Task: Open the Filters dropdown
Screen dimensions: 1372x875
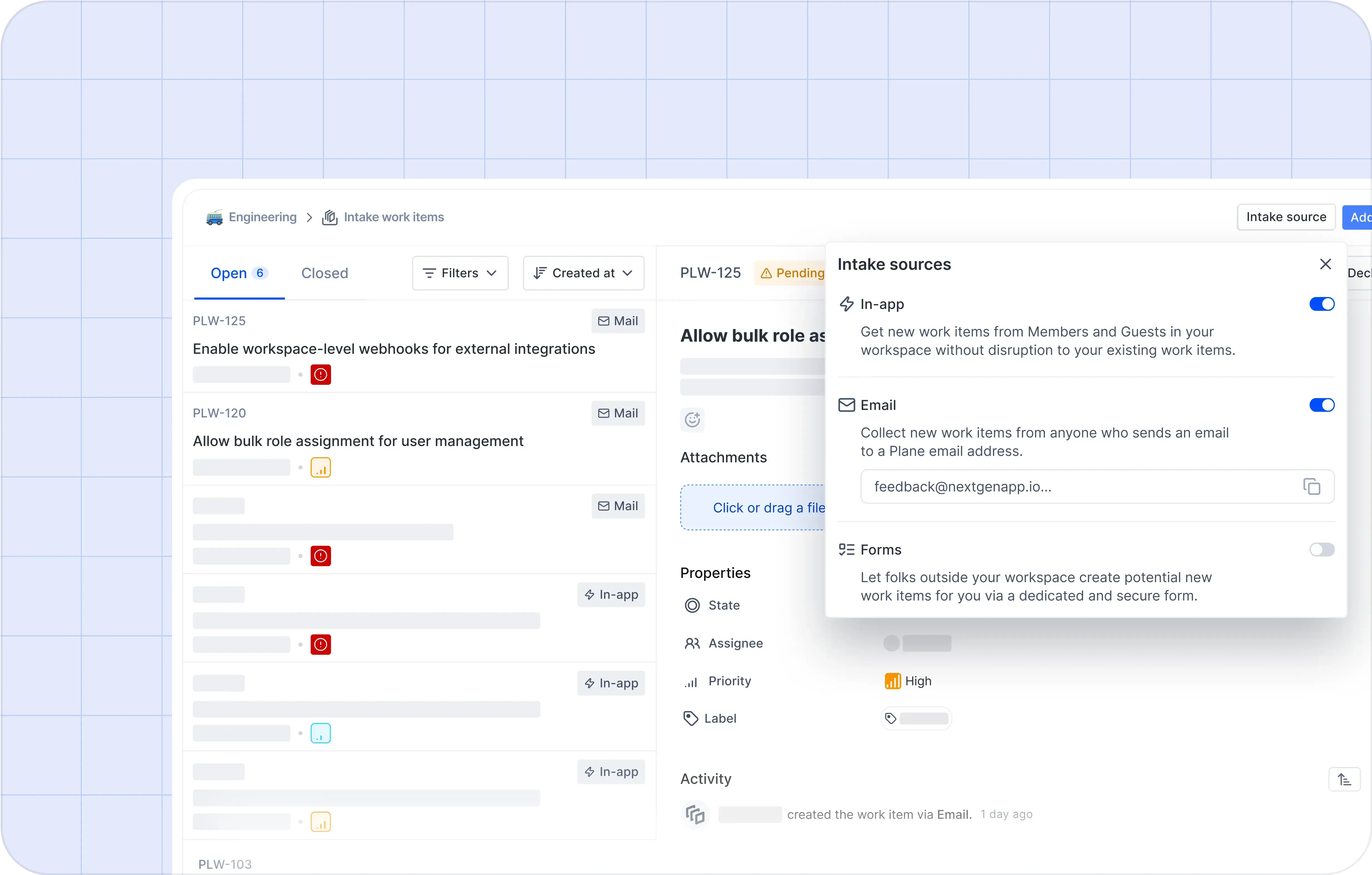Action: 460,273
